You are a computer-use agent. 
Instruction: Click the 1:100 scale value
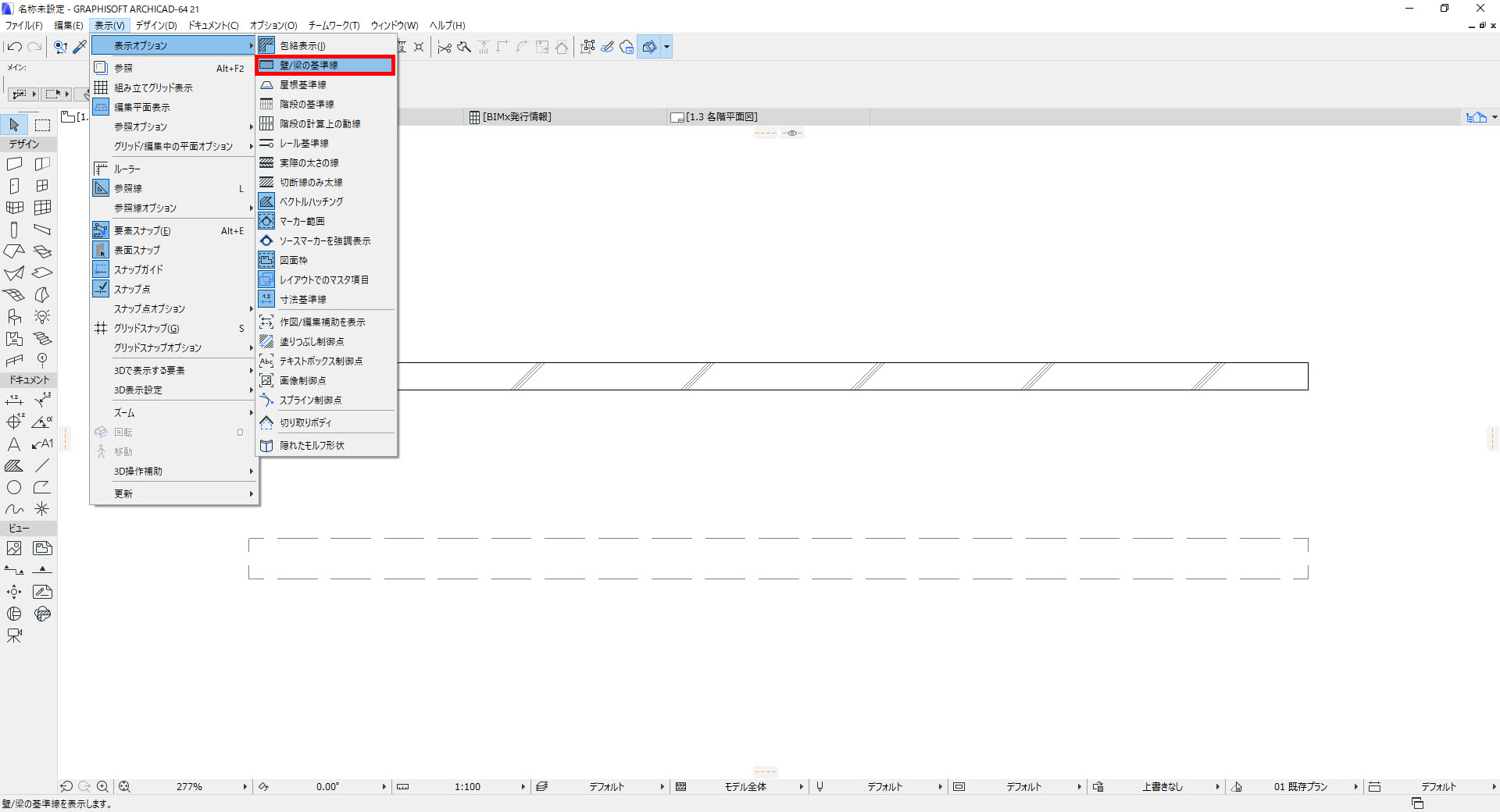click(467, 787)
